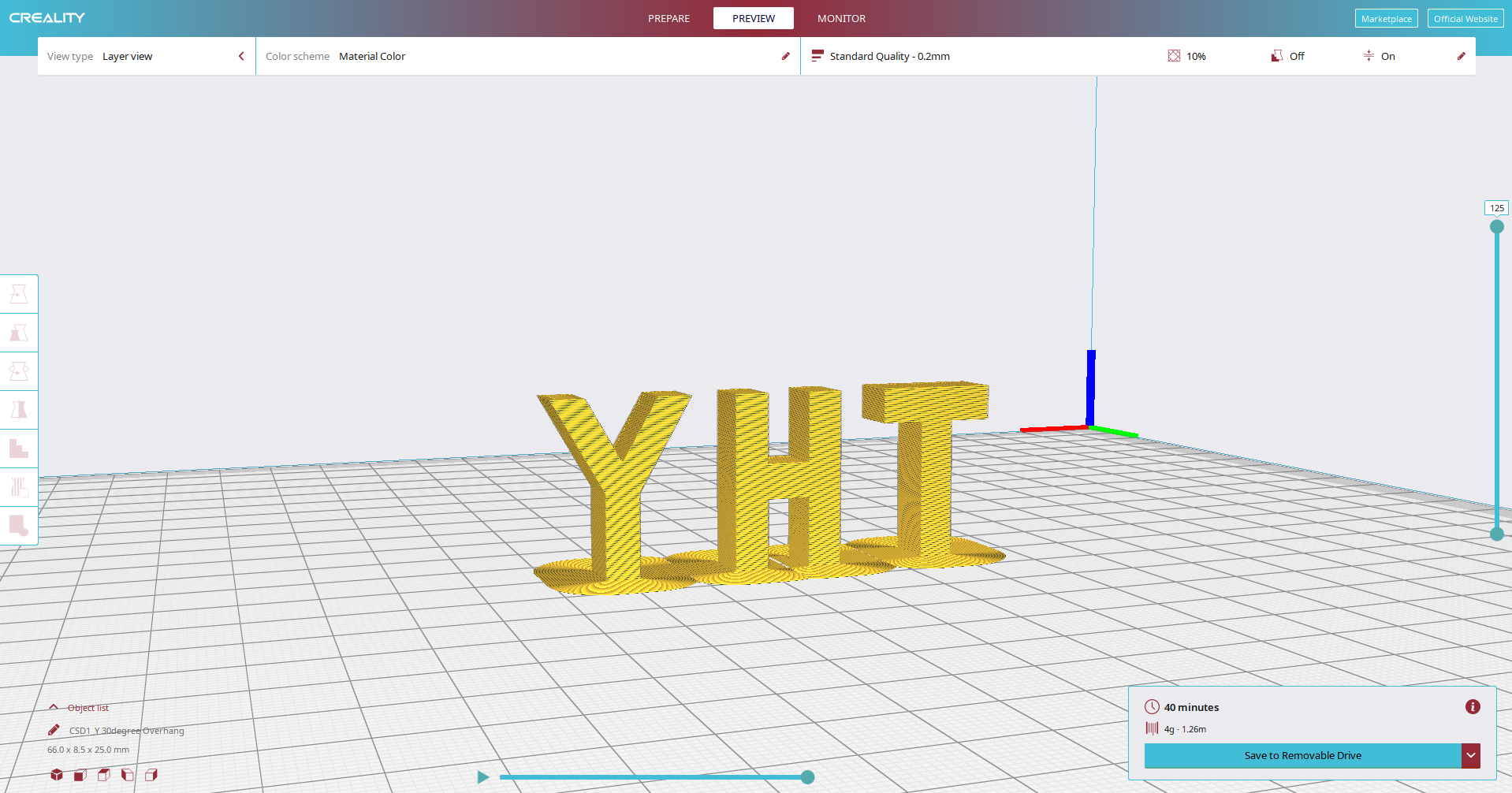This screenshot has width=1512, height=793.
Task: Select the Scale tool in left toolbar
Action: (19, 333)
